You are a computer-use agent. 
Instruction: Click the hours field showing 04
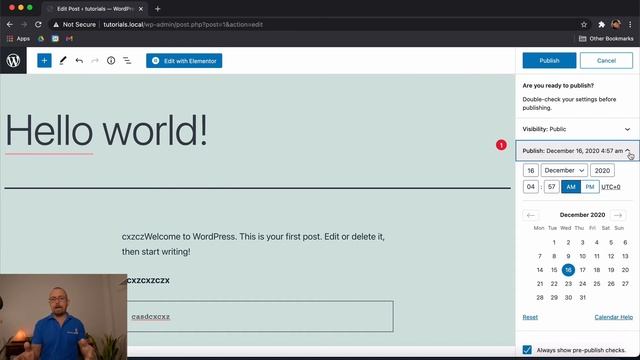531,187
